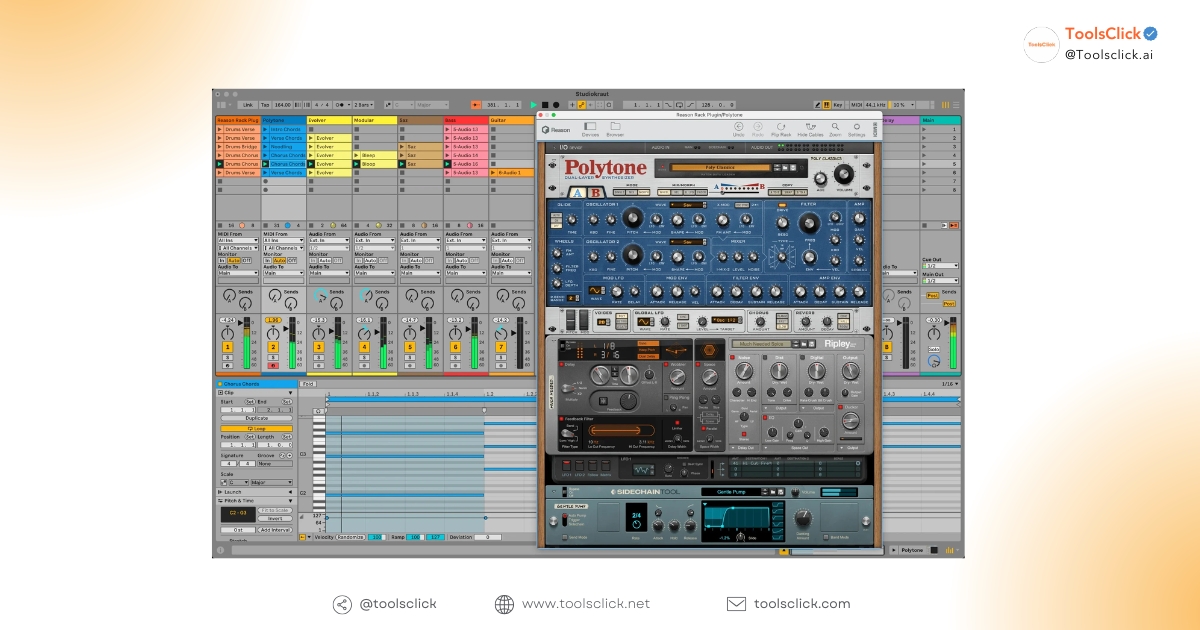Select the Evolver track header
The image size is (1200, 630).
pos(329,120)
